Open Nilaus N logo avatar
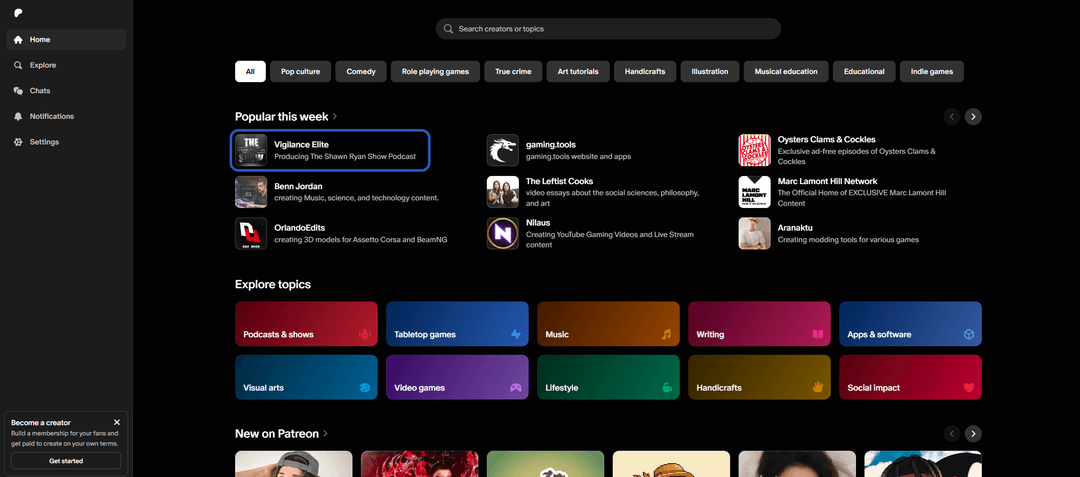Screen dimensions: 1080x477 click(x=503, y=233)
